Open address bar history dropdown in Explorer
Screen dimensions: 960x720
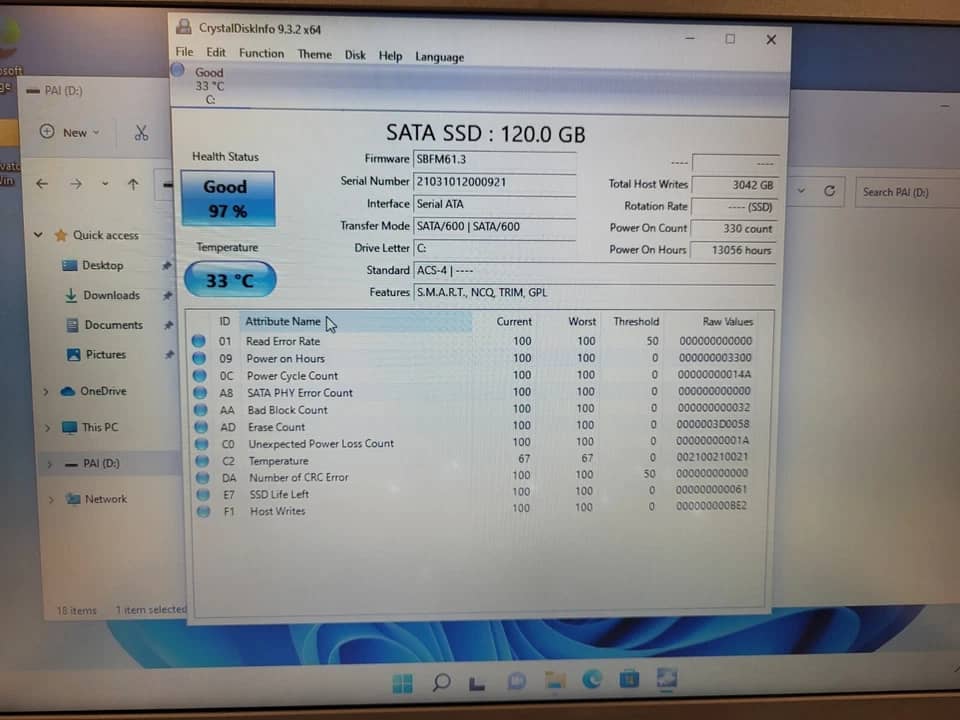[801, 190]
